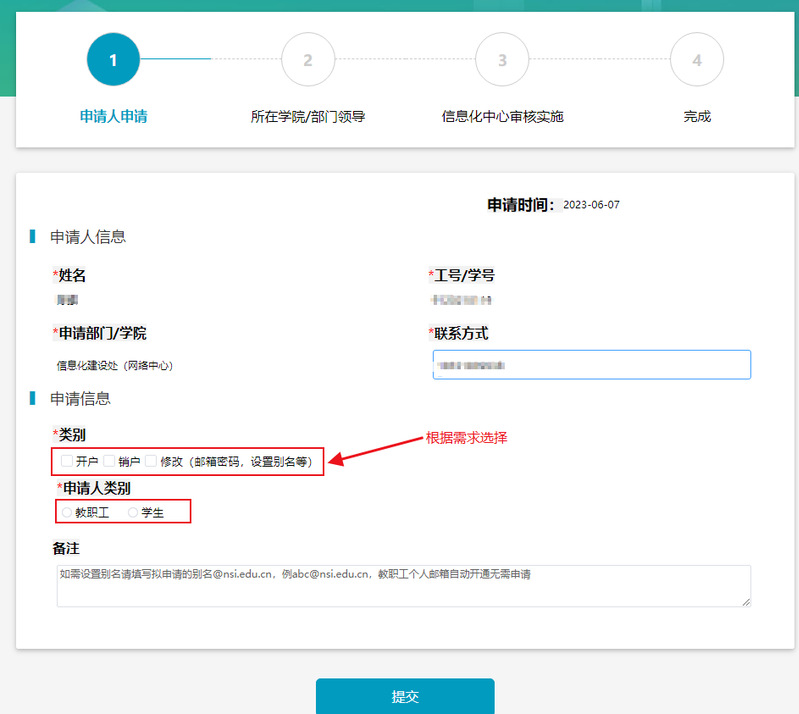Viewport: 799px width, 714px height.
Task: Click the step 3 circle icon
Action: (502, 60)
